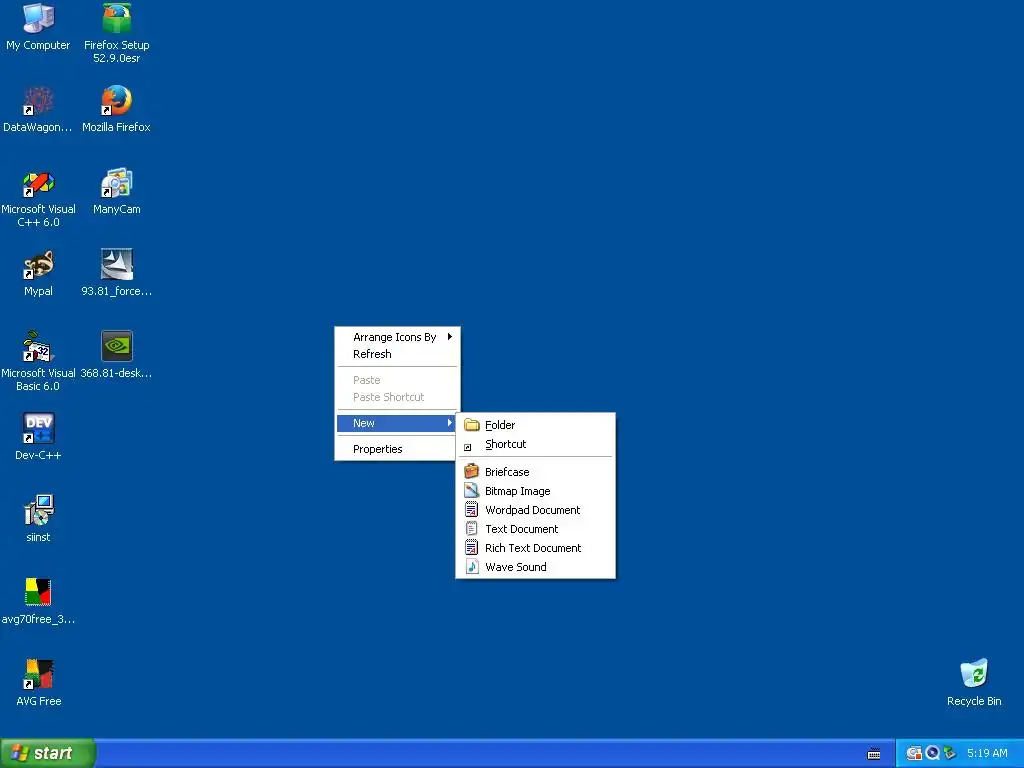Create a new Text Document
The image size is (1024, 768).
click(x=536, y=529)
